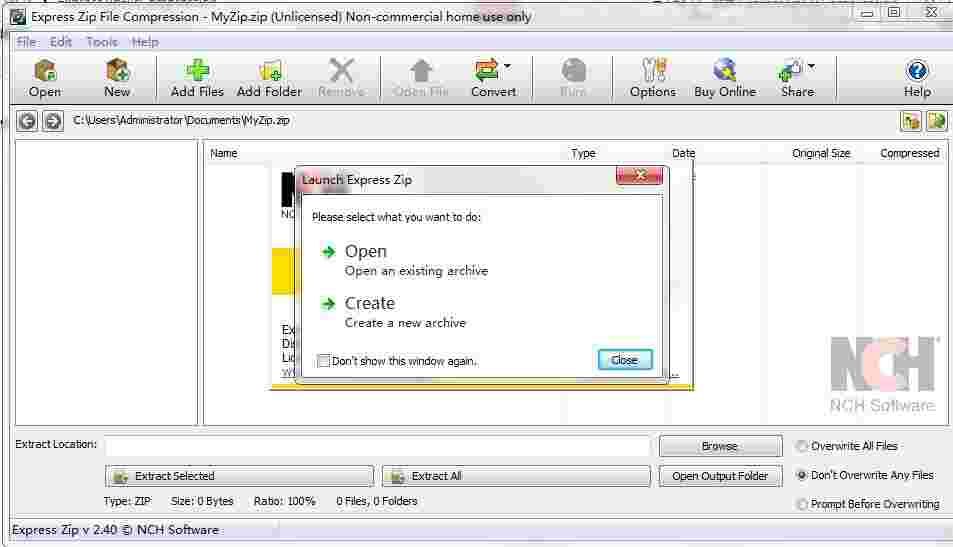Click the 'Ratio: 100%' status text
953x547 pixels.
[x=284, y=501]
